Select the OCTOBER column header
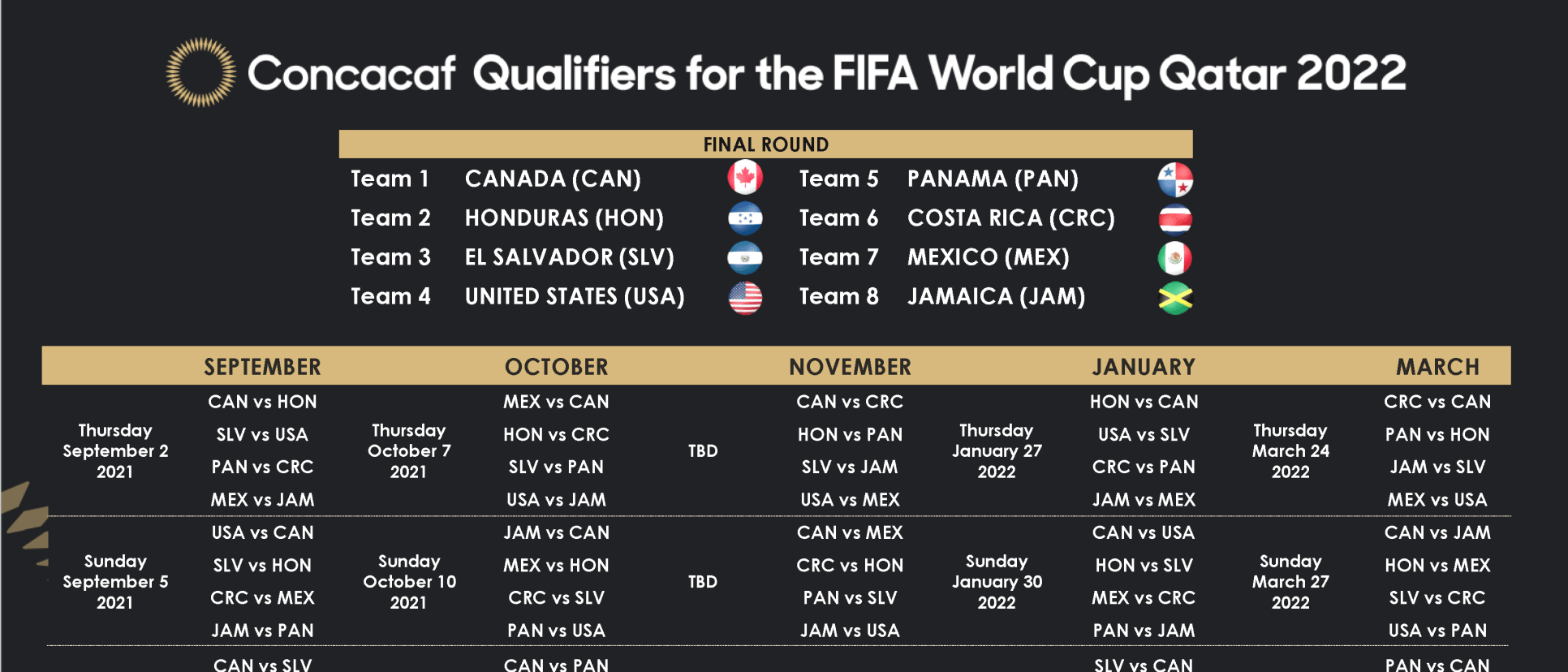 pos(556,367)
